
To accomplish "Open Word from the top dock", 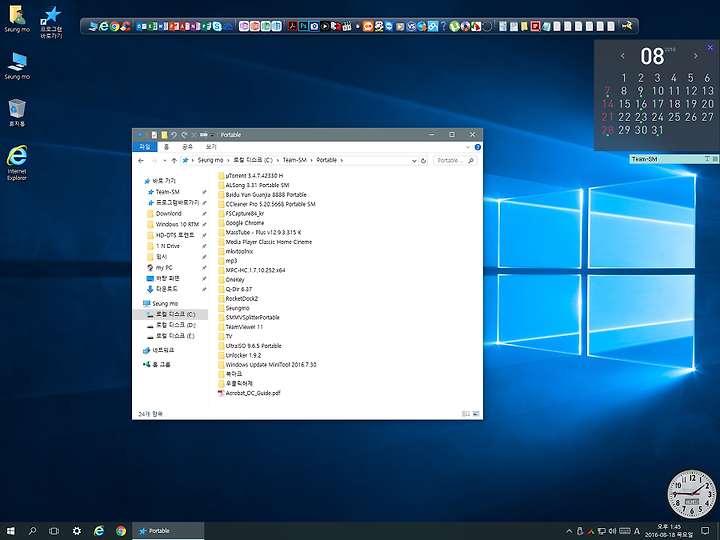I will 163,26.
